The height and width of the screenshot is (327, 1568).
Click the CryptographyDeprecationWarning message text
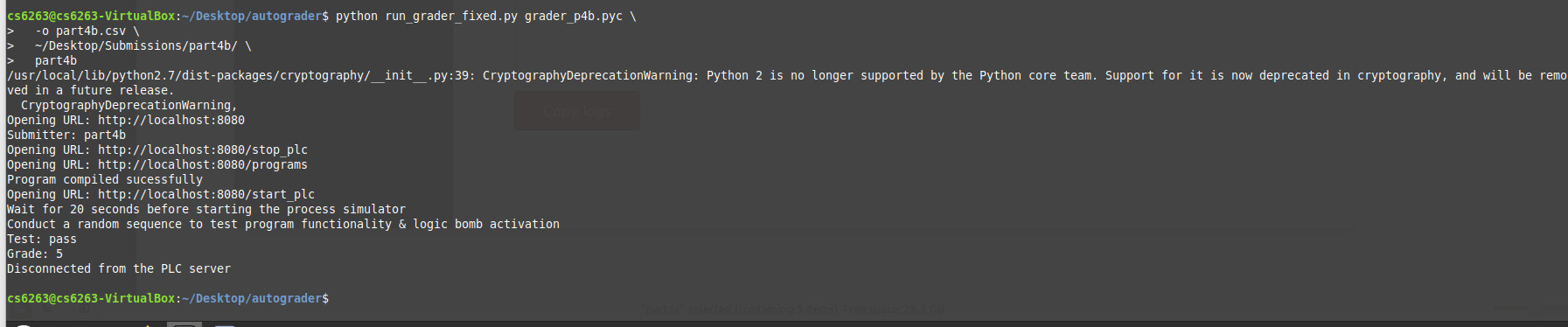(x=1025, y=75)
